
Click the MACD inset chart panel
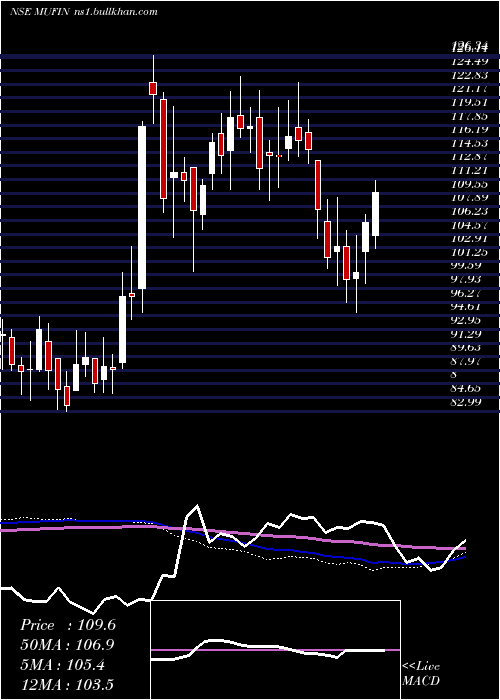pos(275,650)
